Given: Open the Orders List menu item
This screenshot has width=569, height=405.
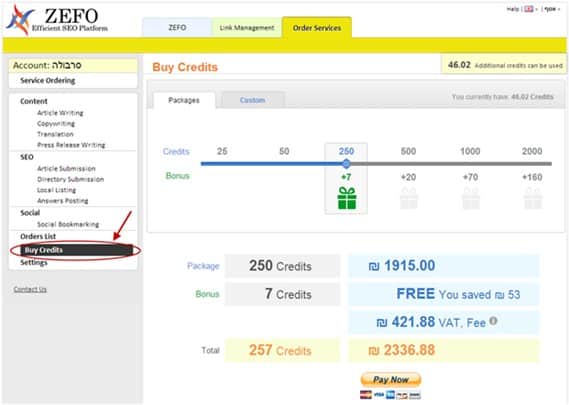Looking at the screenshot, I should coord(38,236).
